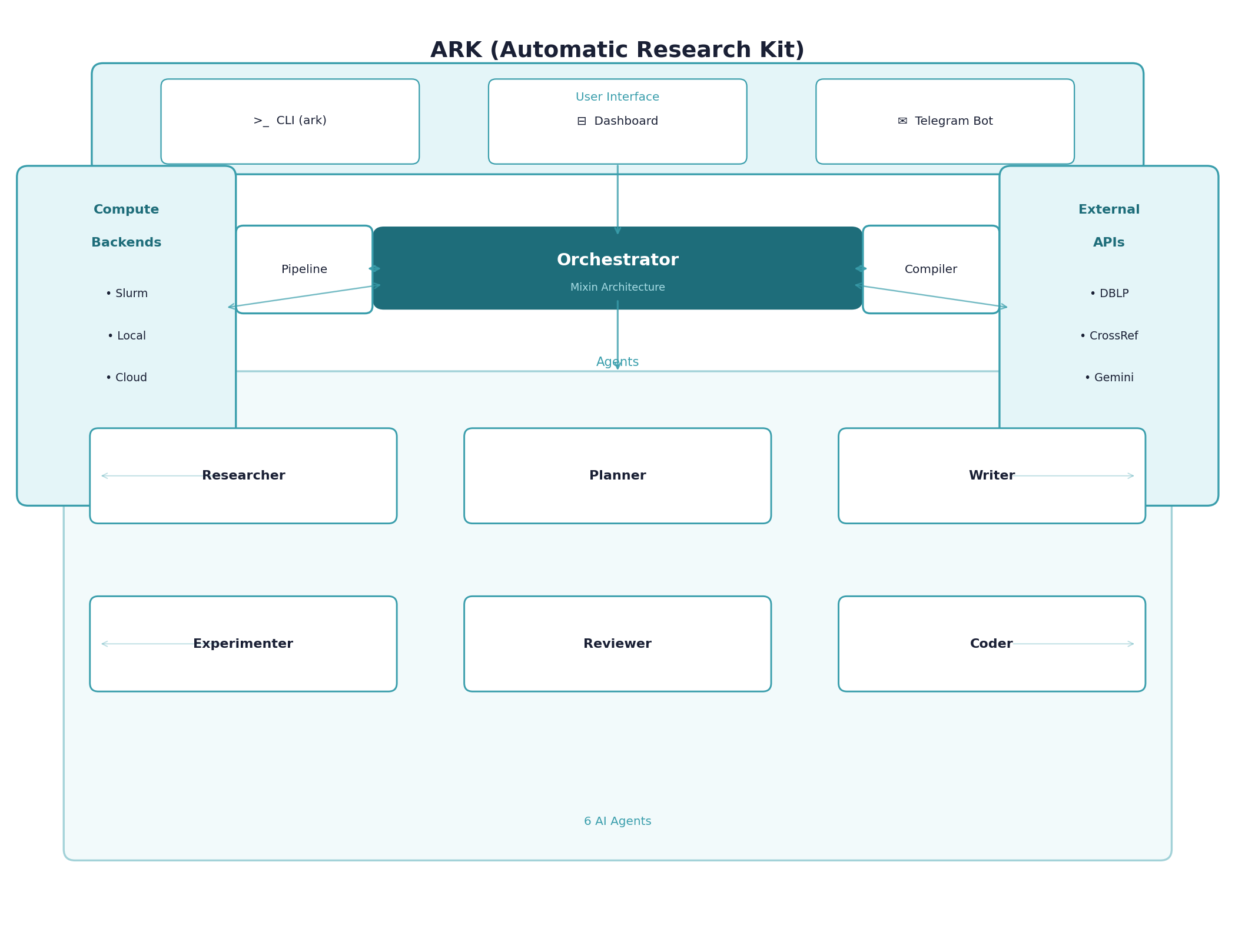The height and width of the screenshot is (952, 1235).
Task: Expand the Compute Backends panel
Action: tap(126, 225)
